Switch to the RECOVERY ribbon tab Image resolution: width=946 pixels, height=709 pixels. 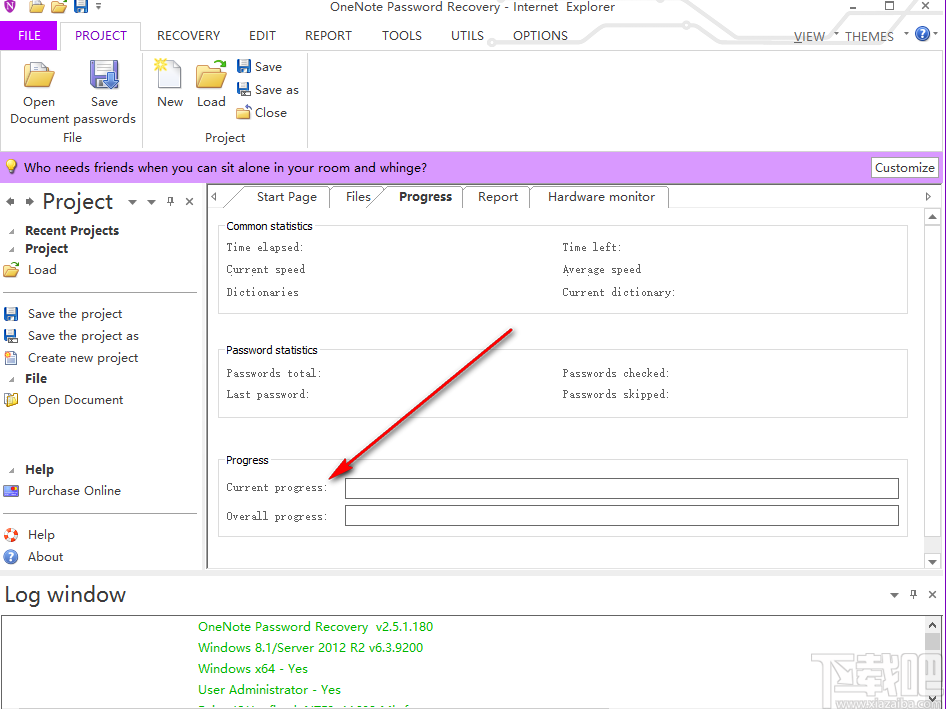(x=188, y=35)
